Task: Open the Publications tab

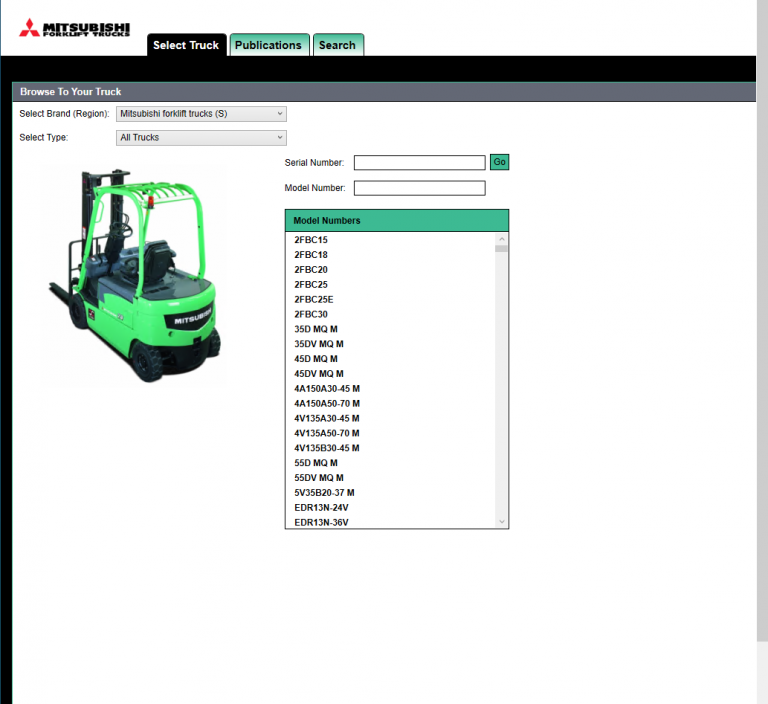Action: [x=268, y=45]
